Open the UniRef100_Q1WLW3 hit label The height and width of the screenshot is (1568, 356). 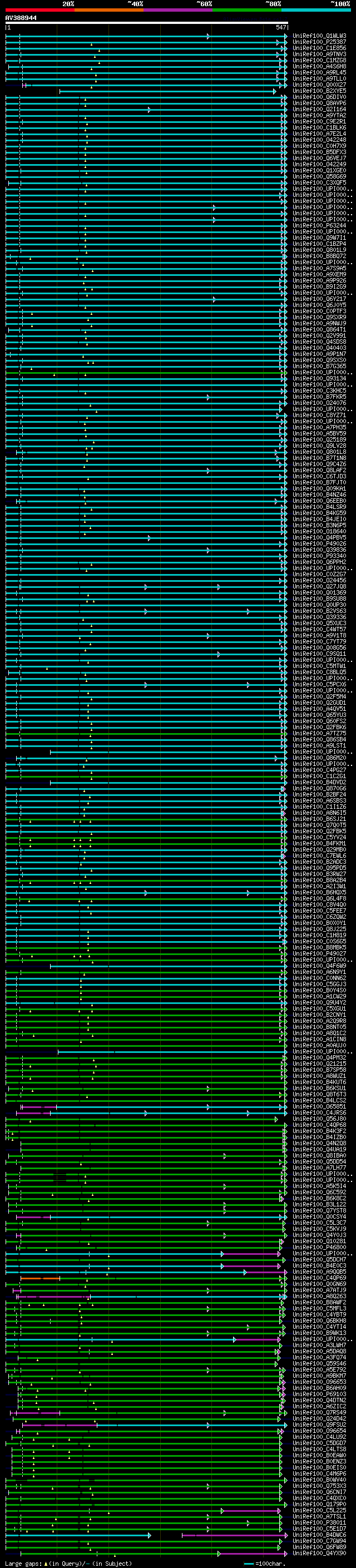(319, 36)
